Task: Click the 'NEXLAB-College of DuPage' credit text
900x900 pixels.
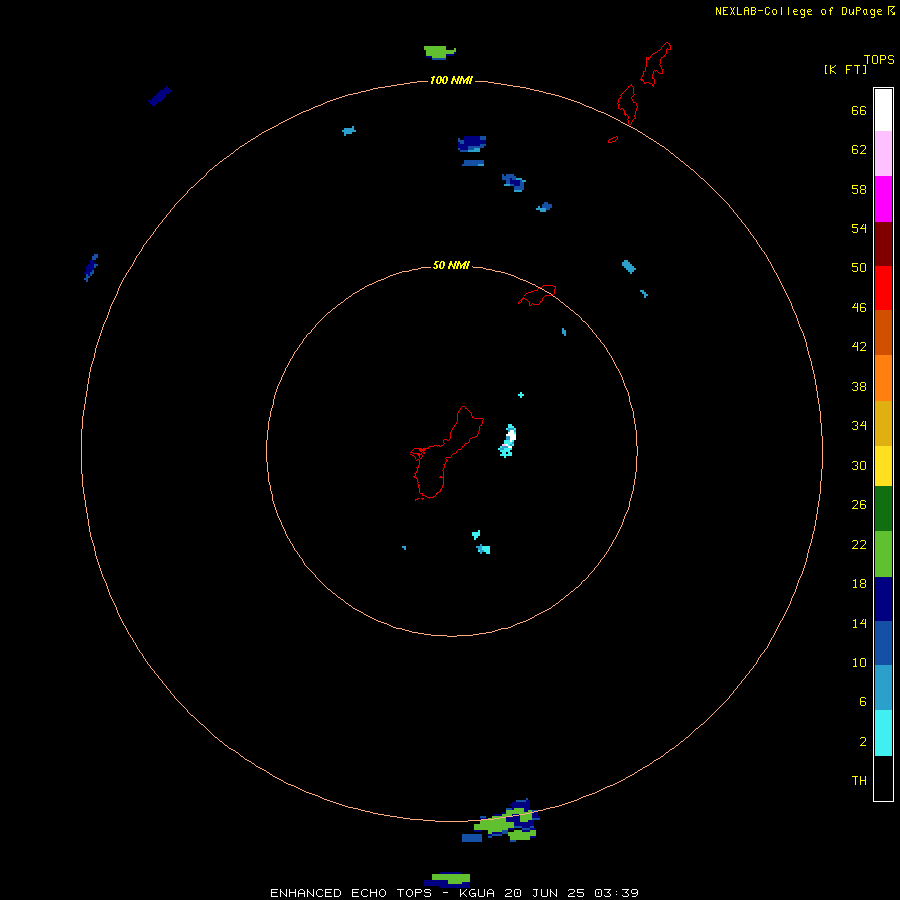Action: [x=798, y=11]
